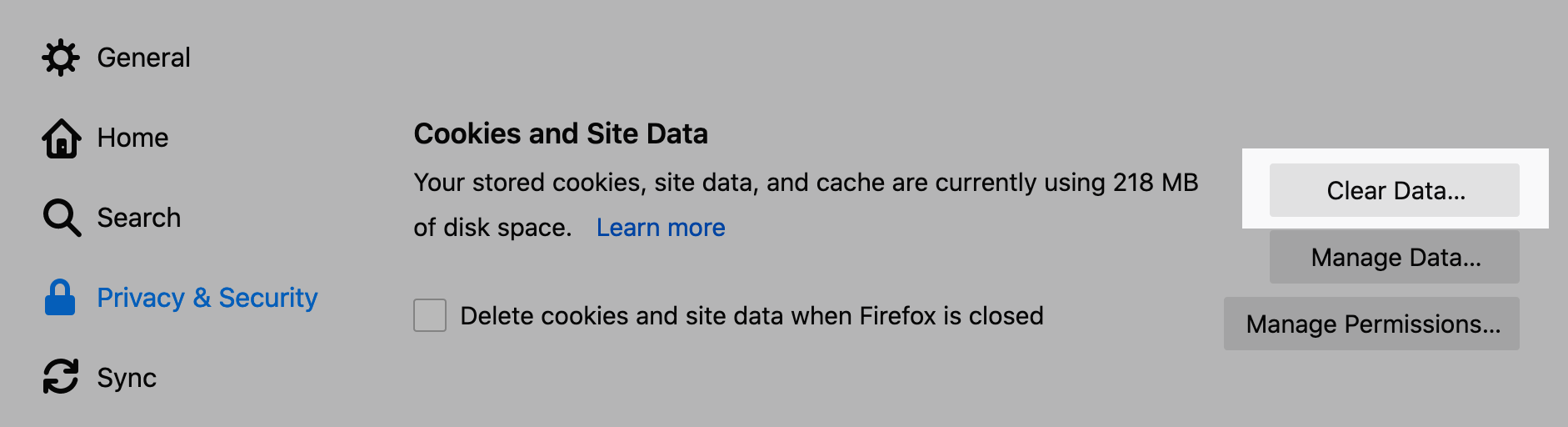
Task: Switch to the Search settings category
Action: tap(138, 218)
